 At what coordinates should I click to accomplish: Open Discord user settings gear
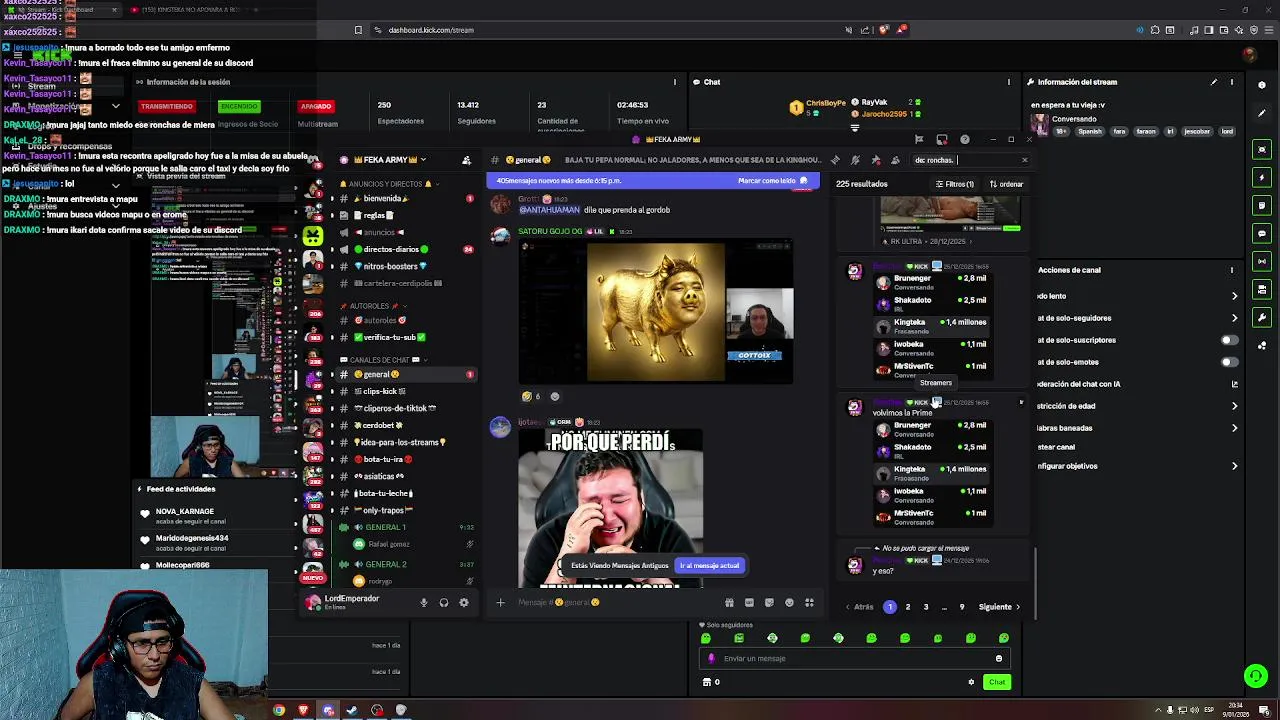tap(463, 602)
